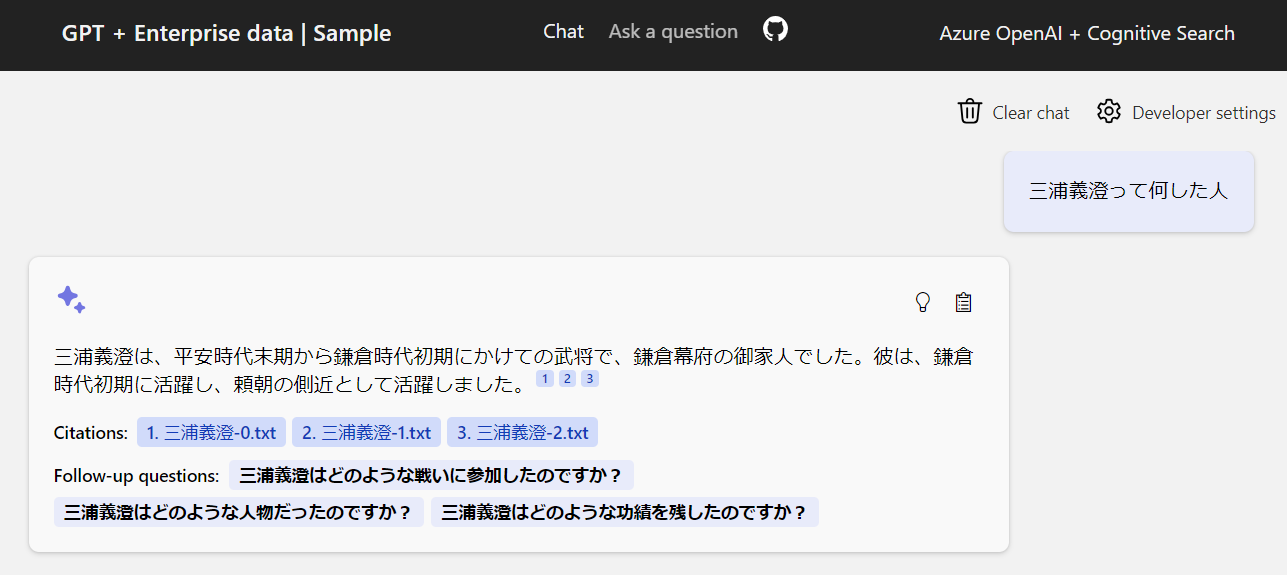Image resolution: width=1287 pixels, height=575 pixels.
Task: Switch to the Chat tab
Action: 563,32
